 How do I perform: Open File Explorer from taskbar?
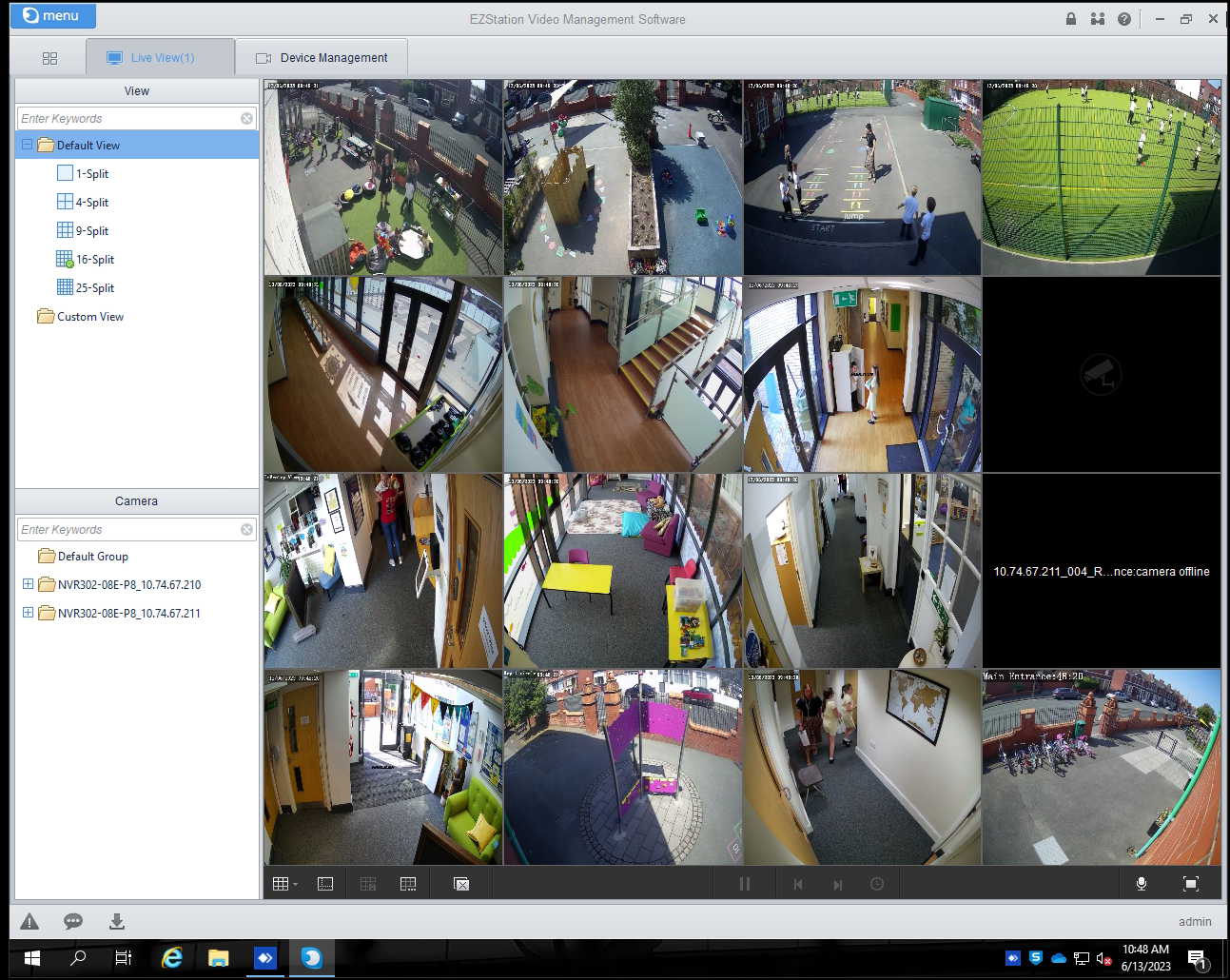pos(219,958)
